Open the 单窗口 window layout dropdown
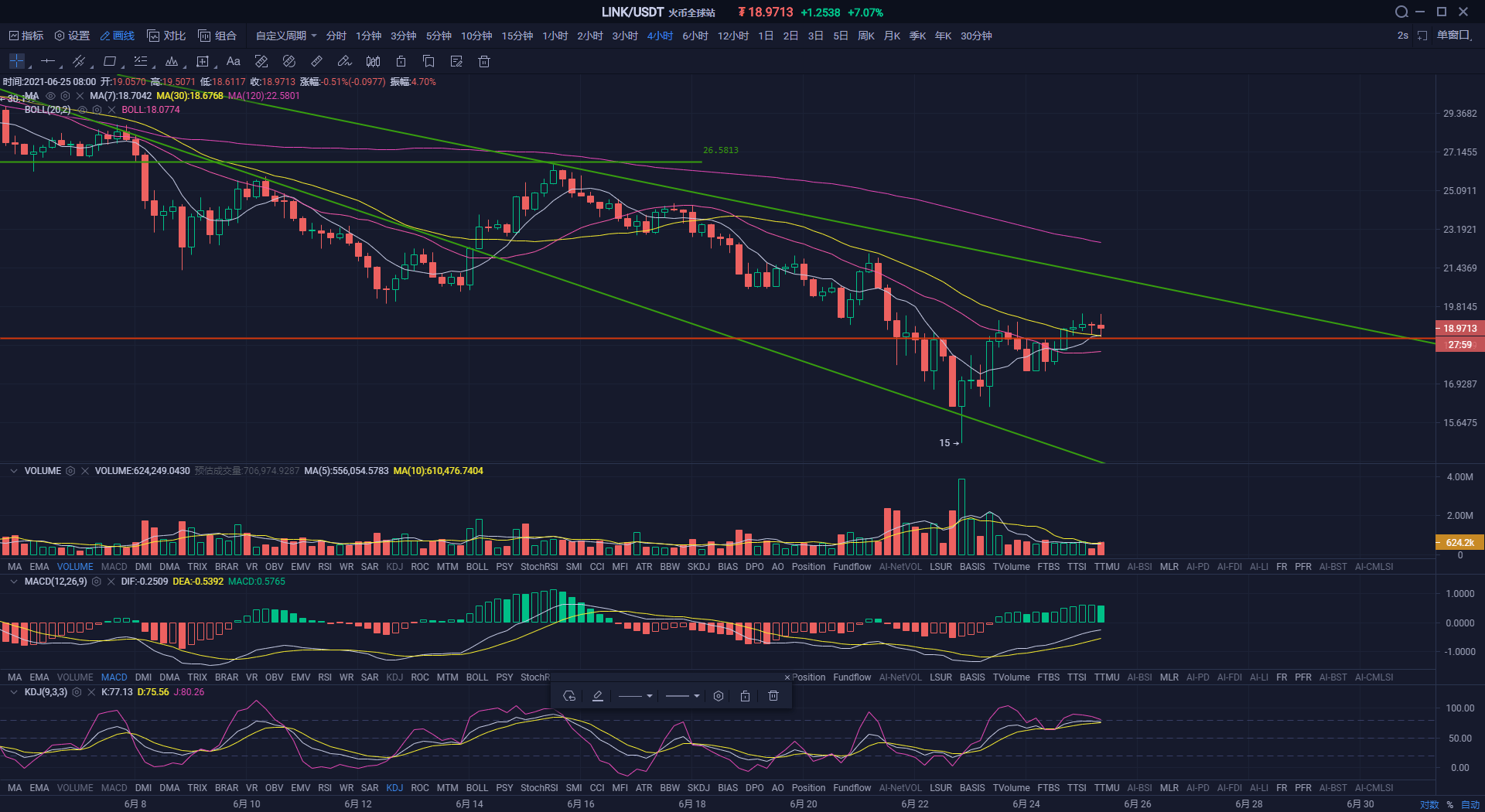The image size is (1485, 812). [x=1455, y=36]
